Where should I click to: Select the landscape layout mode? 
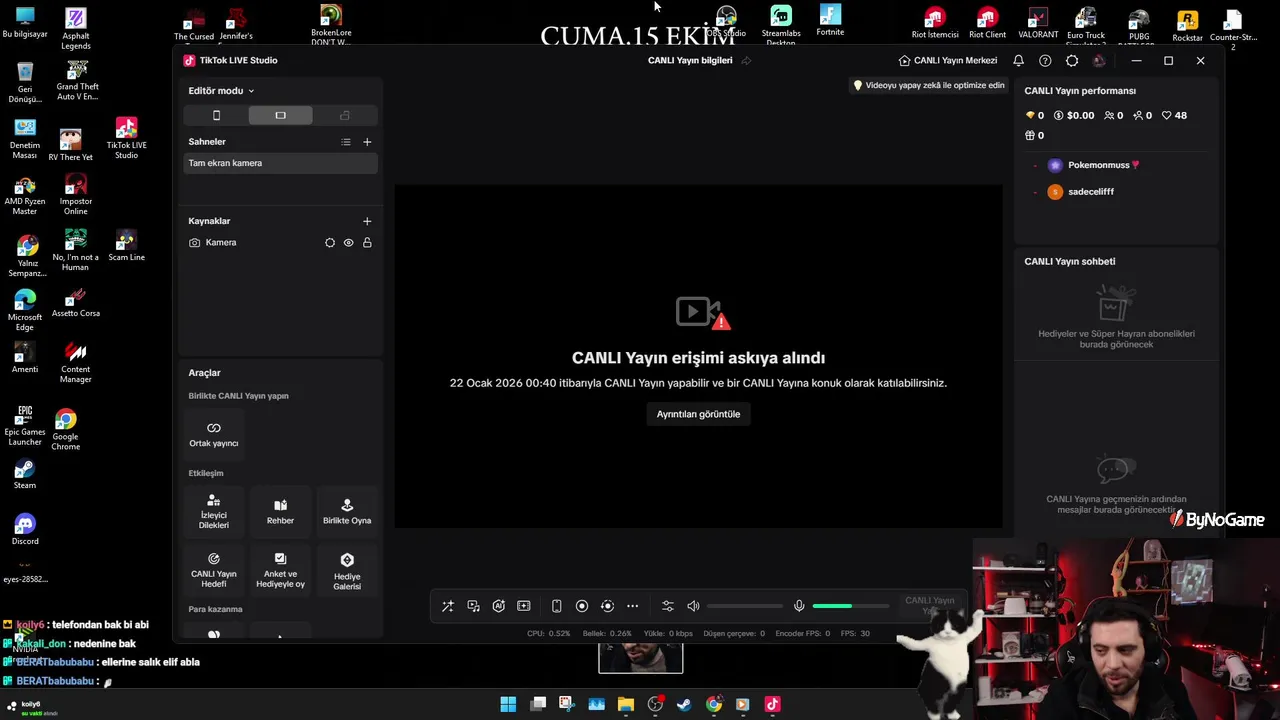(x=280, y=115)
